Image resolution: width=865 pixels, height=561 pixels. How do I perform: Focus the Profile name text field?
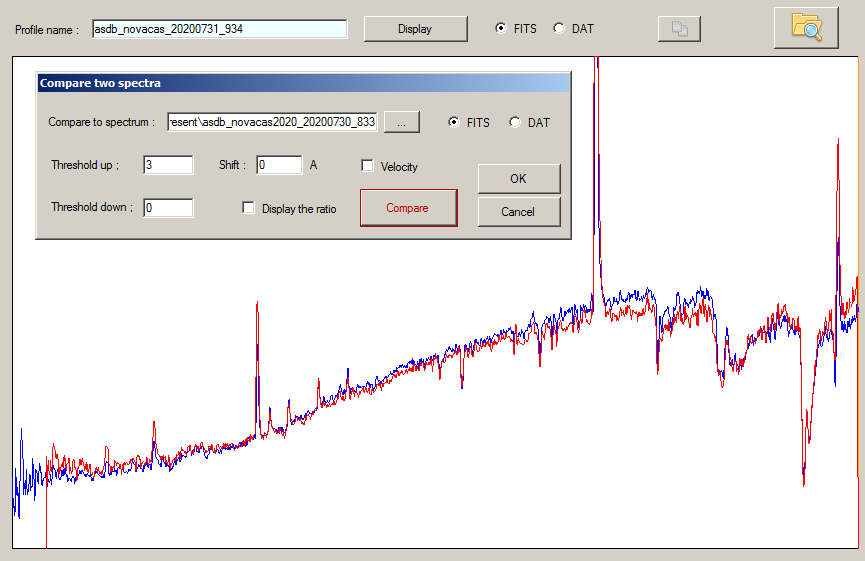pos(219,29)
